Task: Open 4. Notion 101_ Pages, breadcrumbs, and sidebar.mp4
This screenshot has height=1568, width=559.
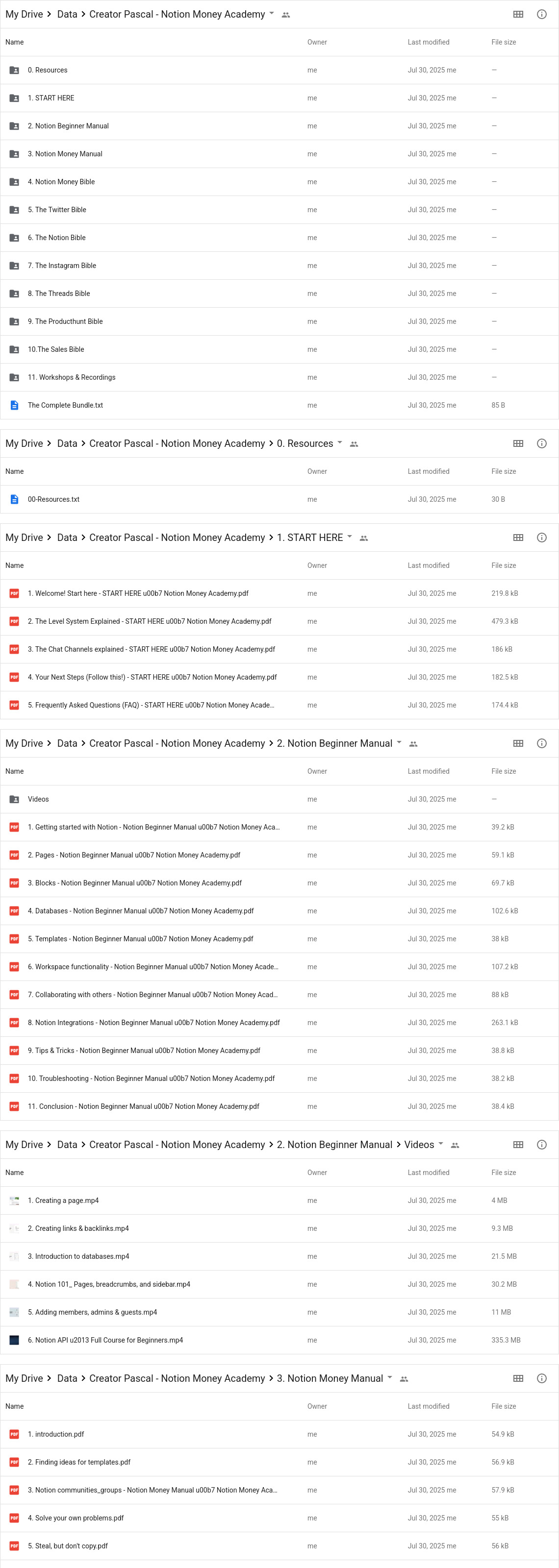Action: (109, 1285)
